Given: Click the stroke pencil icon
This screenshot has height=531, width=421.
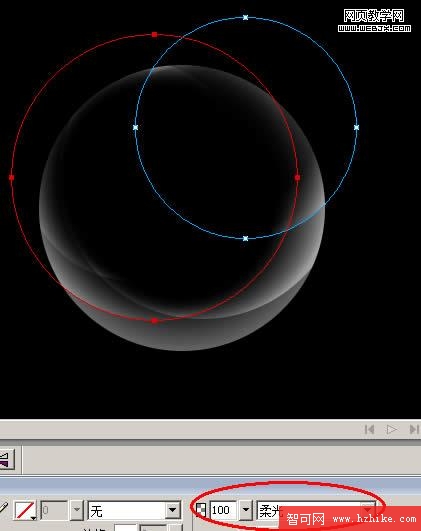Looking at the screenshot, I should point(3,509).
